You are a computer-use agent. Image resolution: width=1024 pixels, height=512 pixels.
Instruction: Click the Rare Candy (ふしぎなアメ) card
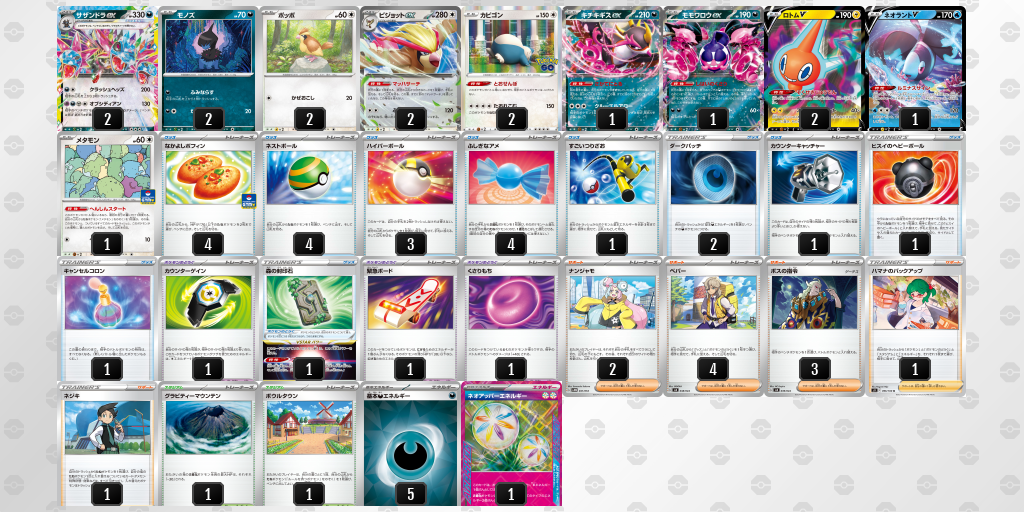pyautogui.click(x=511, y=195)
